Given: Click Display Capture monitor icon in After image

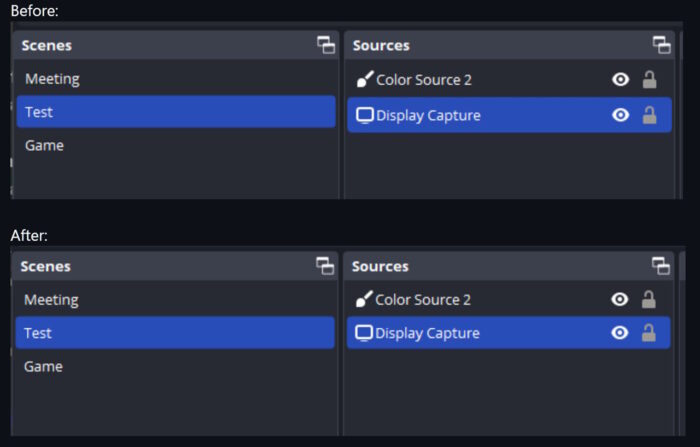Looking at the screenshot, I should click(x=365, y=333).
